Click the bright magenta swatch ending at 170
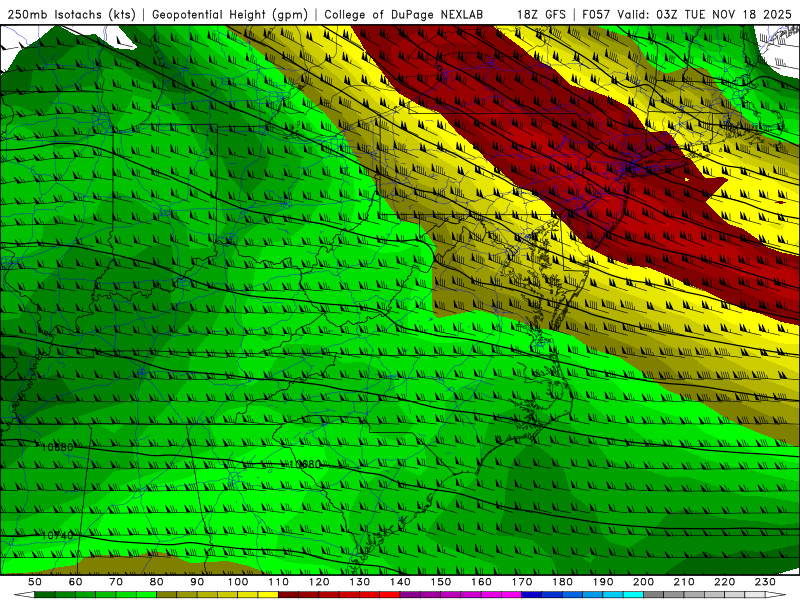This screenshot has height=600, width=800. pyautogui.click(x=511, y=595)
